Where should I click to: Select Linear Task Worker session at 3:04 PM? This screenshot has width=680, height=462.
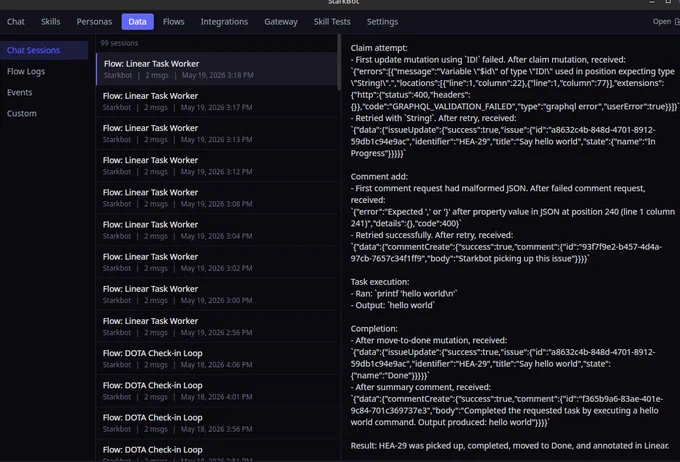[216, 229]
